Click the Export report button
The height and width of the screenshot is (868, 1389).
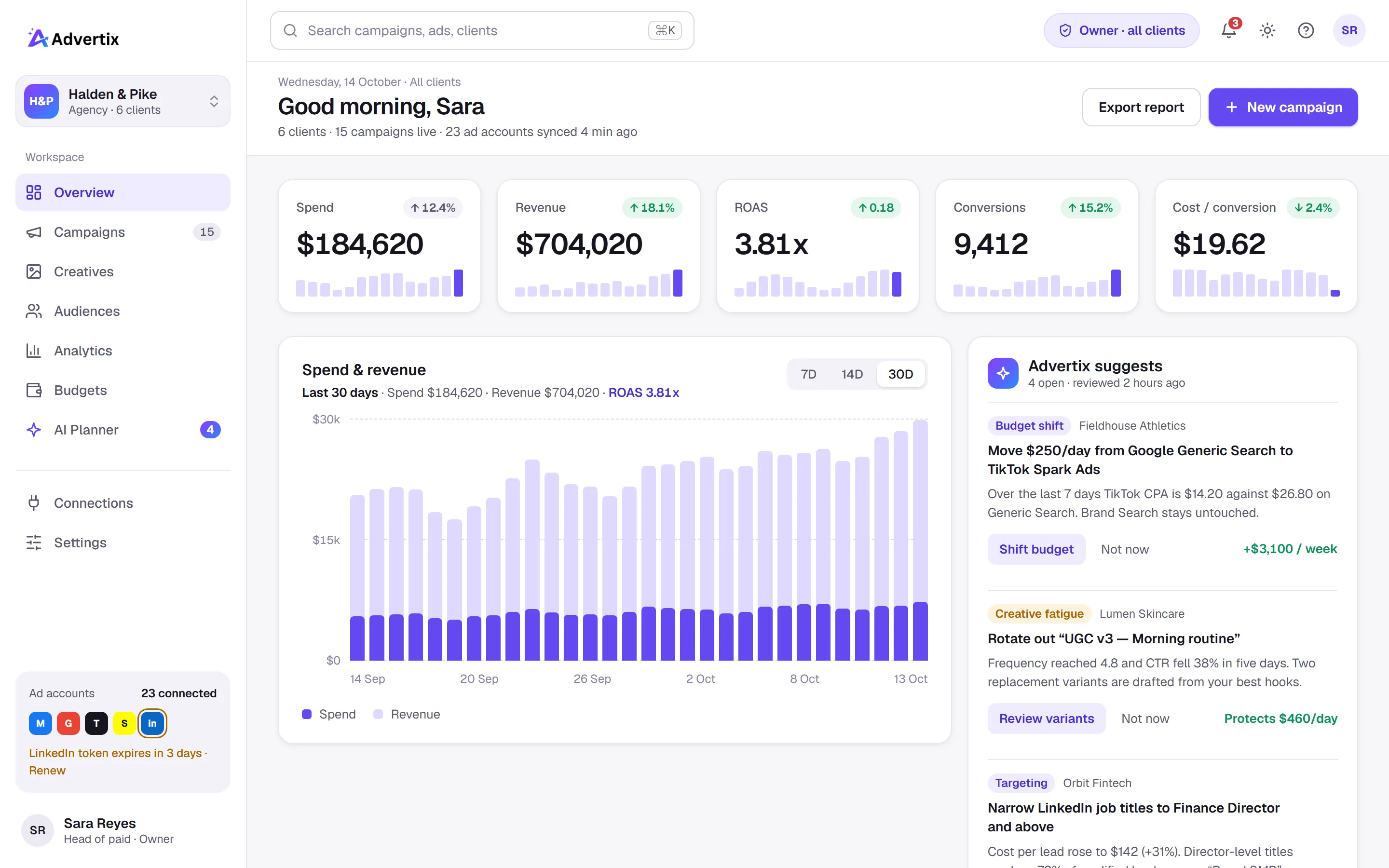[1141, 108]
